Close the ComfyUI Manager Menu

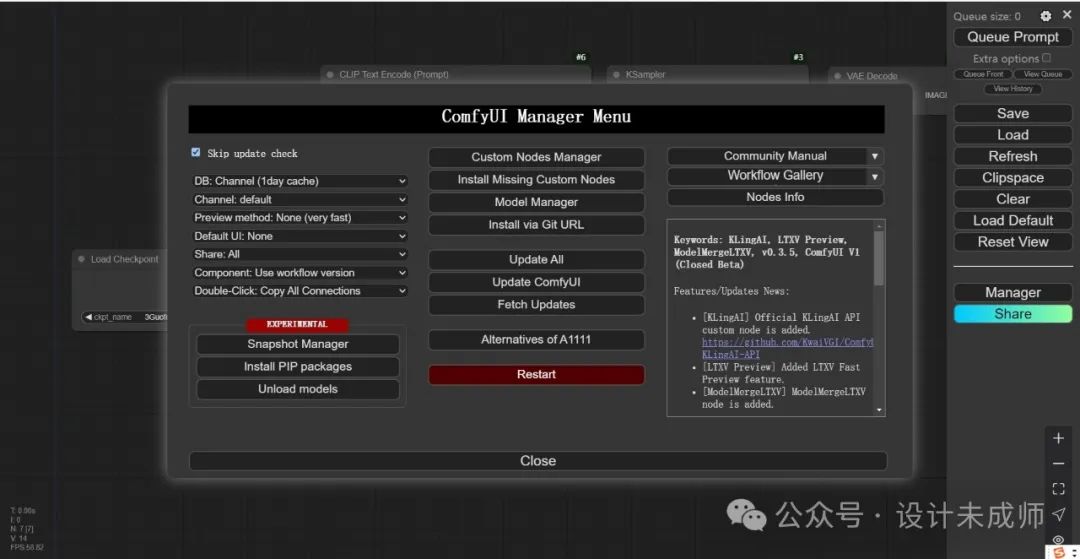(538, 461)
